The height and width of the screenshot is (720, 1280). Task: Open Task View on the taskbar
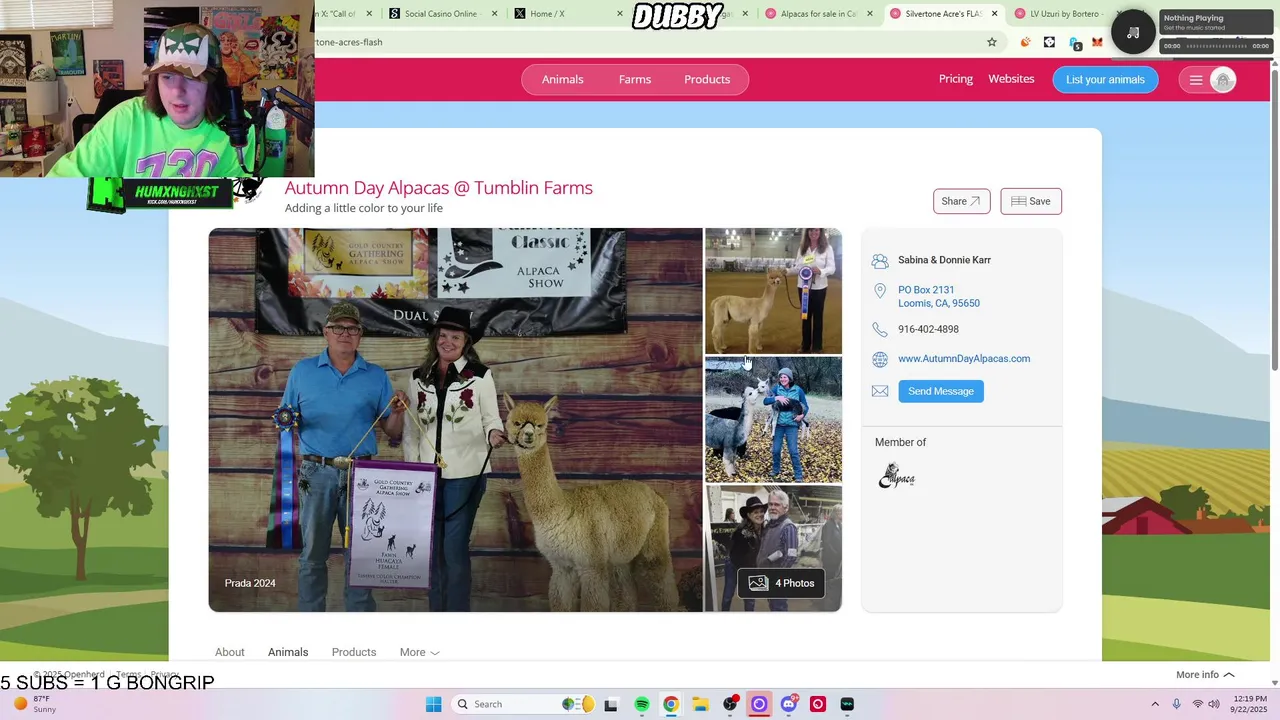click(610, 704)
